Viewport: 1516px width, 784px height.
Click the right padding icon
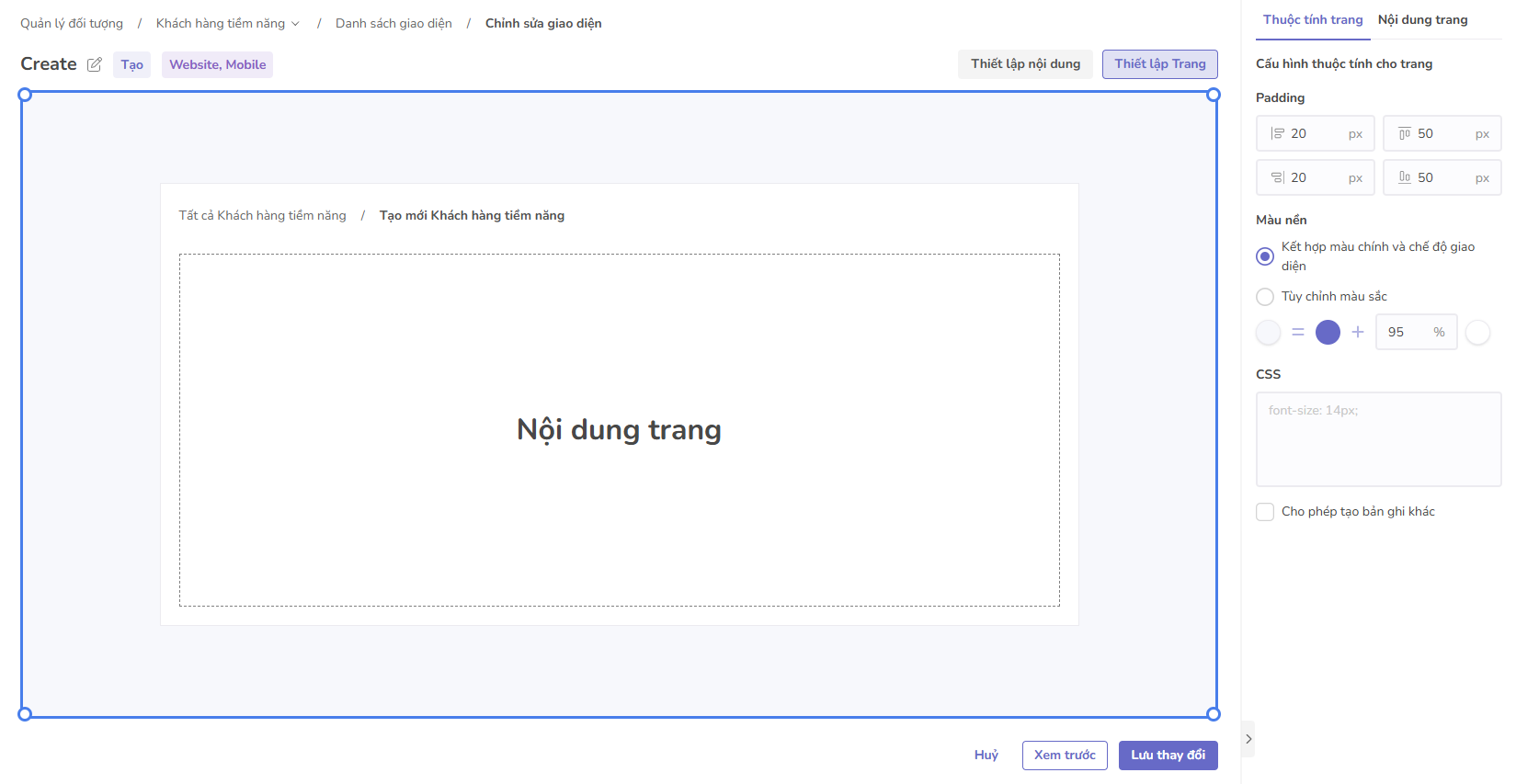[x=1277, y=177]
